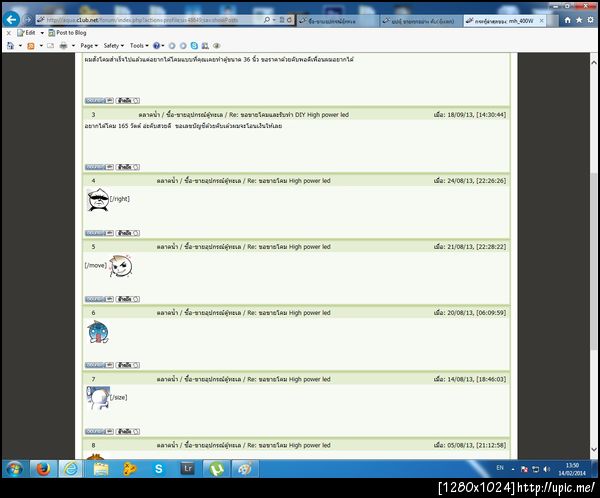The height and width of the screenshot is (498, 600).
Task: Switch to the second browser tab
Action: 420,21
